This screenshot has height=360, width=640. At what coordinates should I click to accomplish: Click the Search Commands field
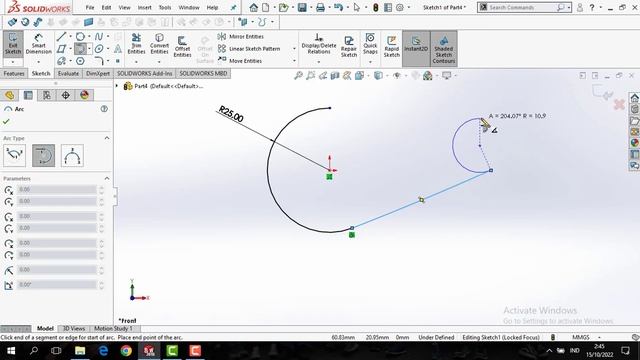pos(518,7)
